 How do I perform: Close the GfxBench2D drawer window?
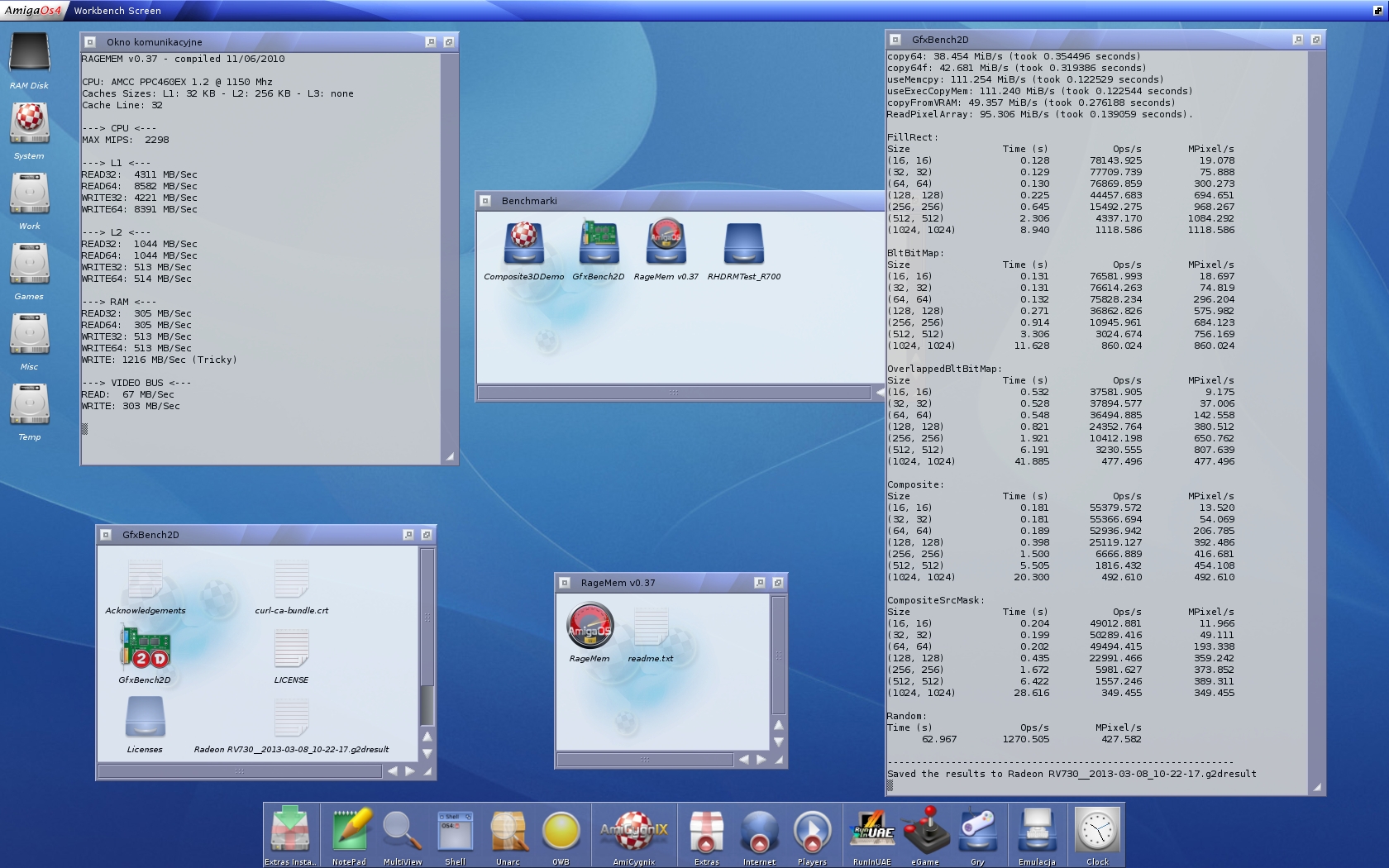[105, 535]
